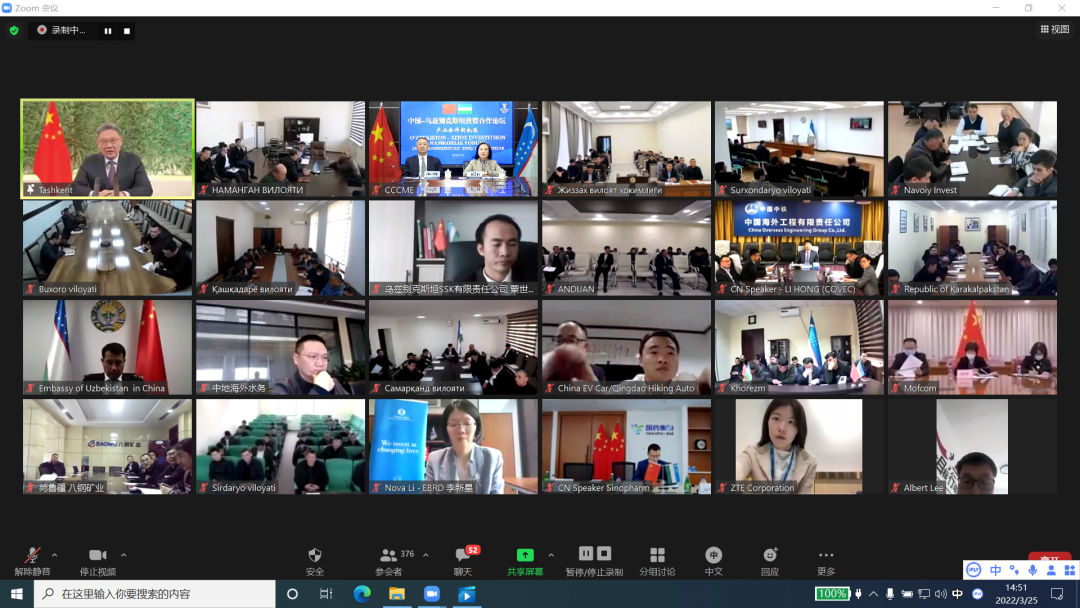Screen dimensions: 1080x608
Task: Click the green encryption shield icon
Action: [x=14, y=30]
